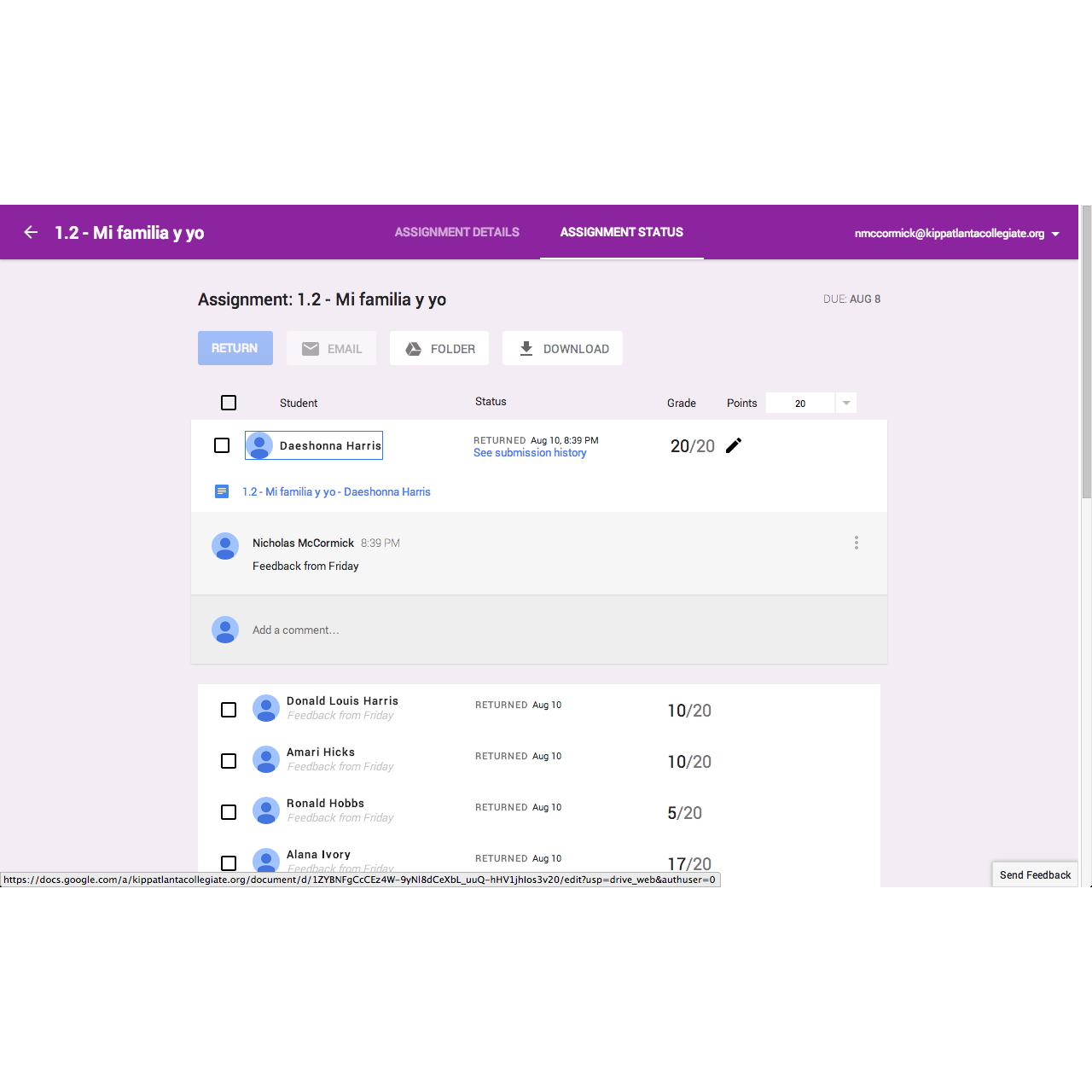This screenshot has width=1092, height=1092.
Task: Click Ronald Hobbs's profile avatar
Action: coord(266,810)
